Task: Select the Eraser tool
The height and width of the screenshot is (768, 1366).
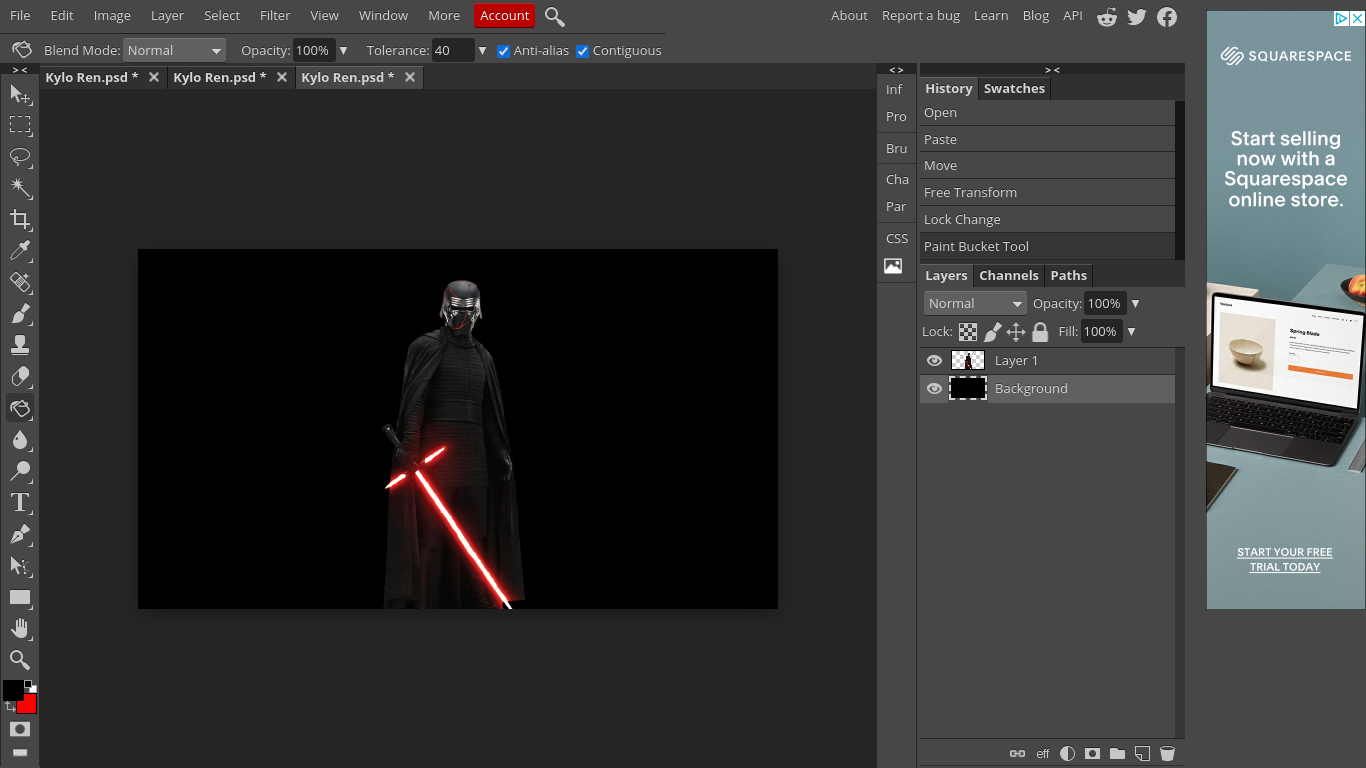Action: pyautogui.click(x=19, y=377)
